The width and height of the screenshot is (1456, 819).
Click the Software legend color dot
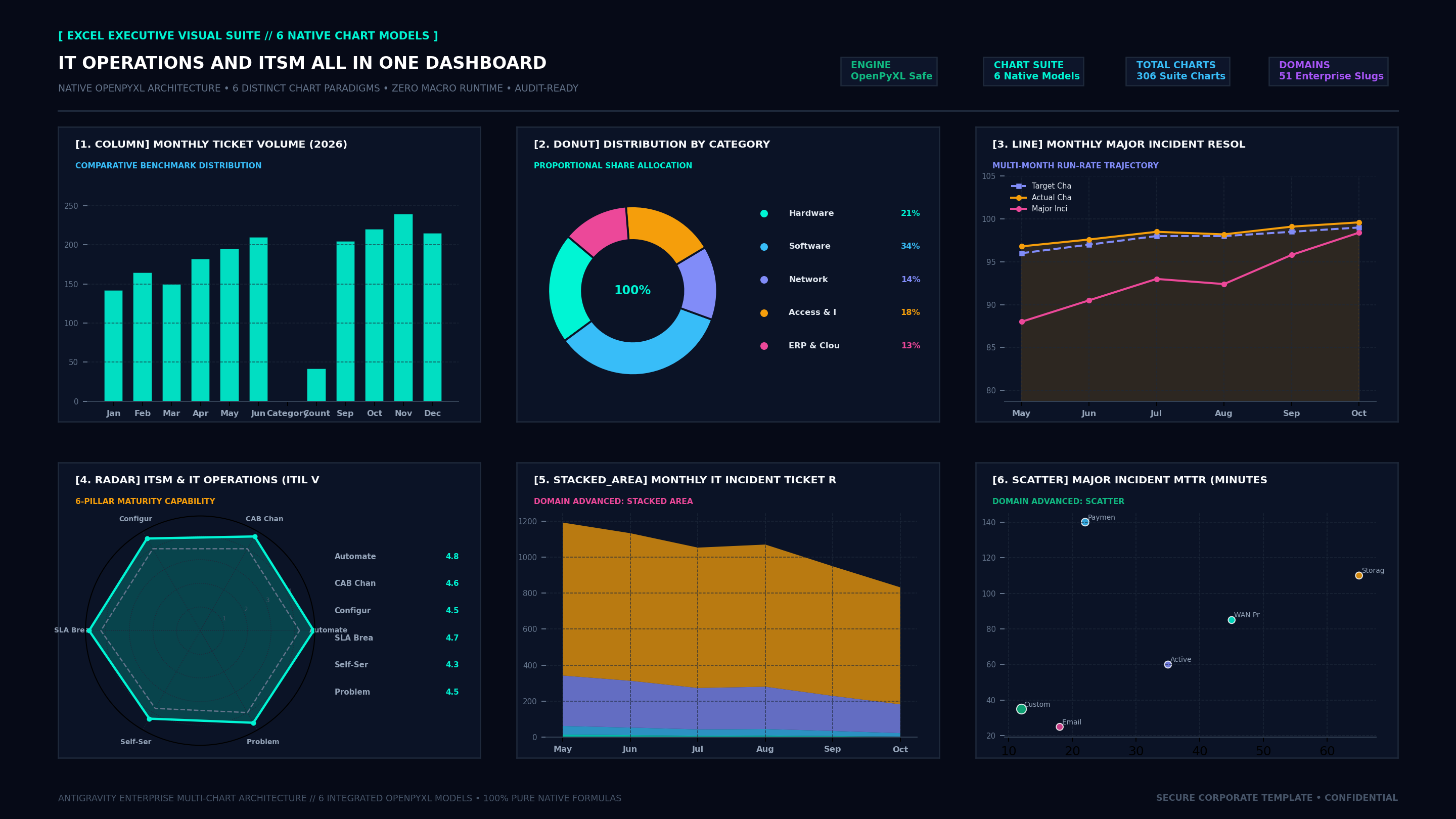764,247
